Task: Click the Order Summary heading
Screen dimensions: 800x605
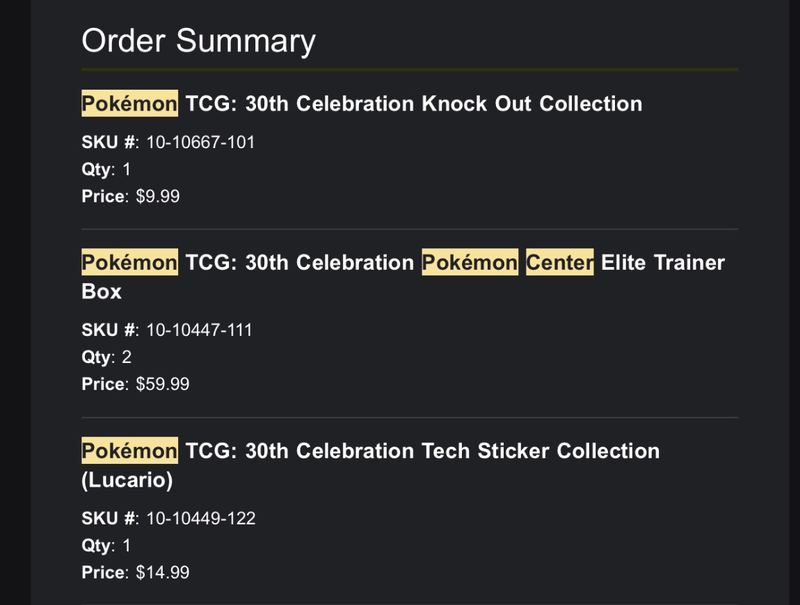Action: click(198, 41)
